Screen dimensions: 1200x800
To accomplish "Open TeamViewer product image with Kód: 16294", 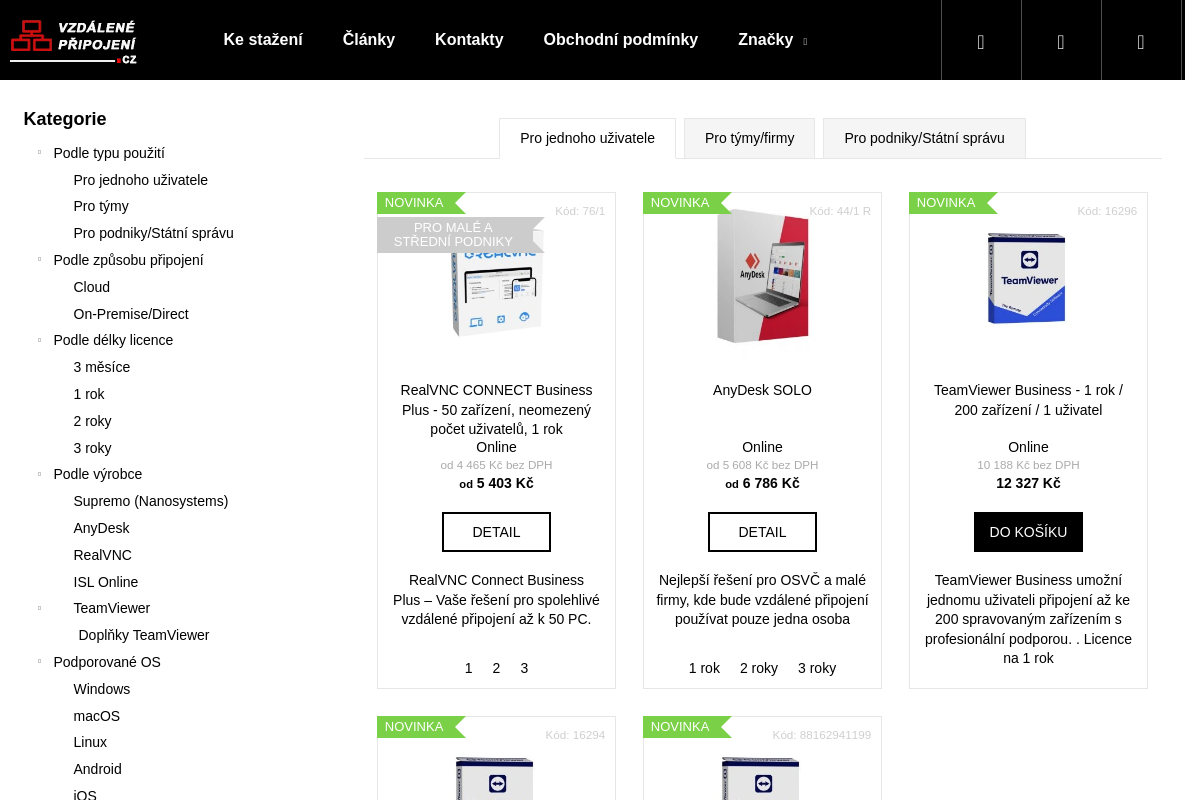I will point(496,779).
